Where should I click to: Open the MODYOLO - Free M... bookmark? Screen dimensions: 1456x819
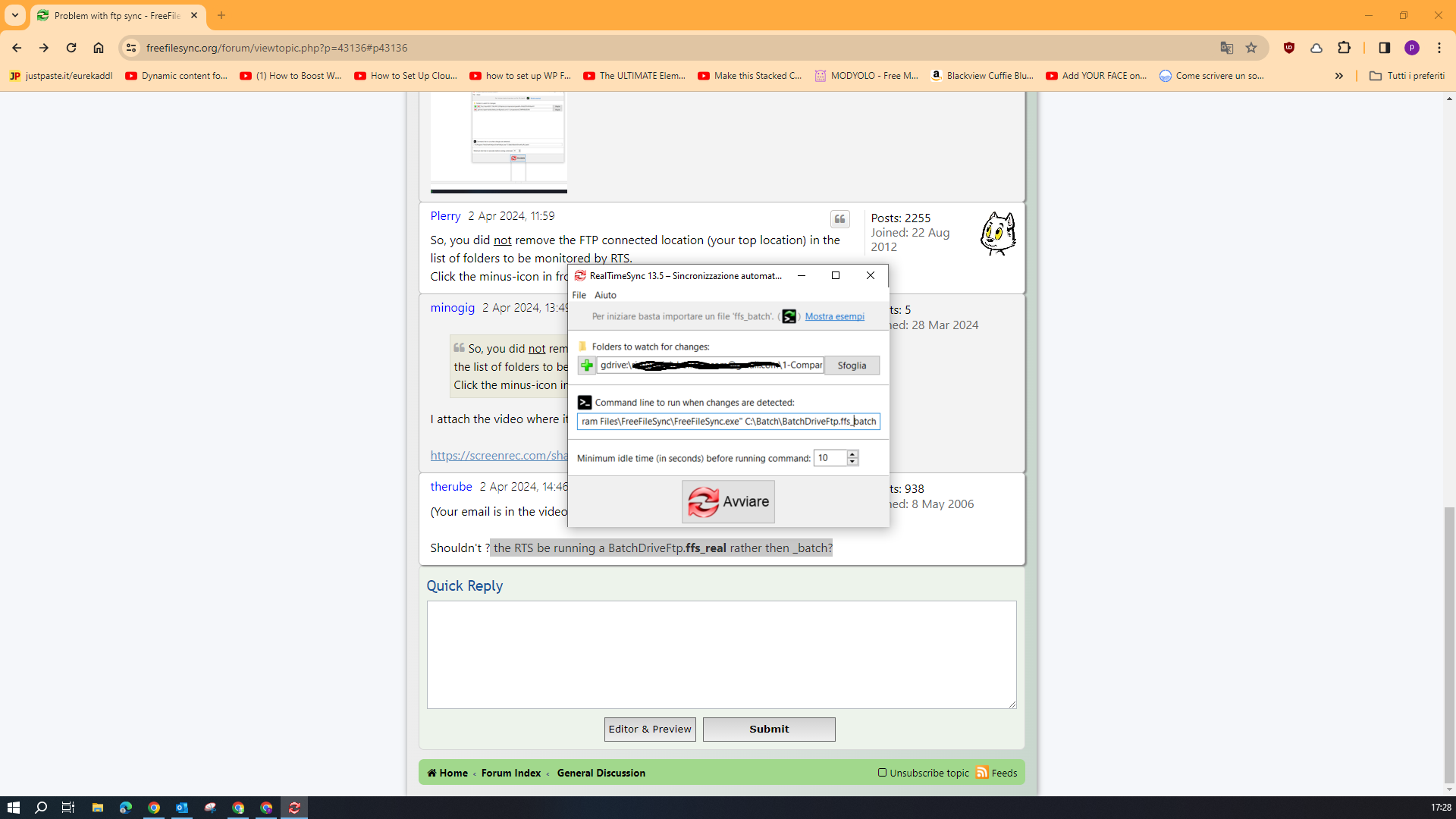pyautogui.click(x=866, y=76)
